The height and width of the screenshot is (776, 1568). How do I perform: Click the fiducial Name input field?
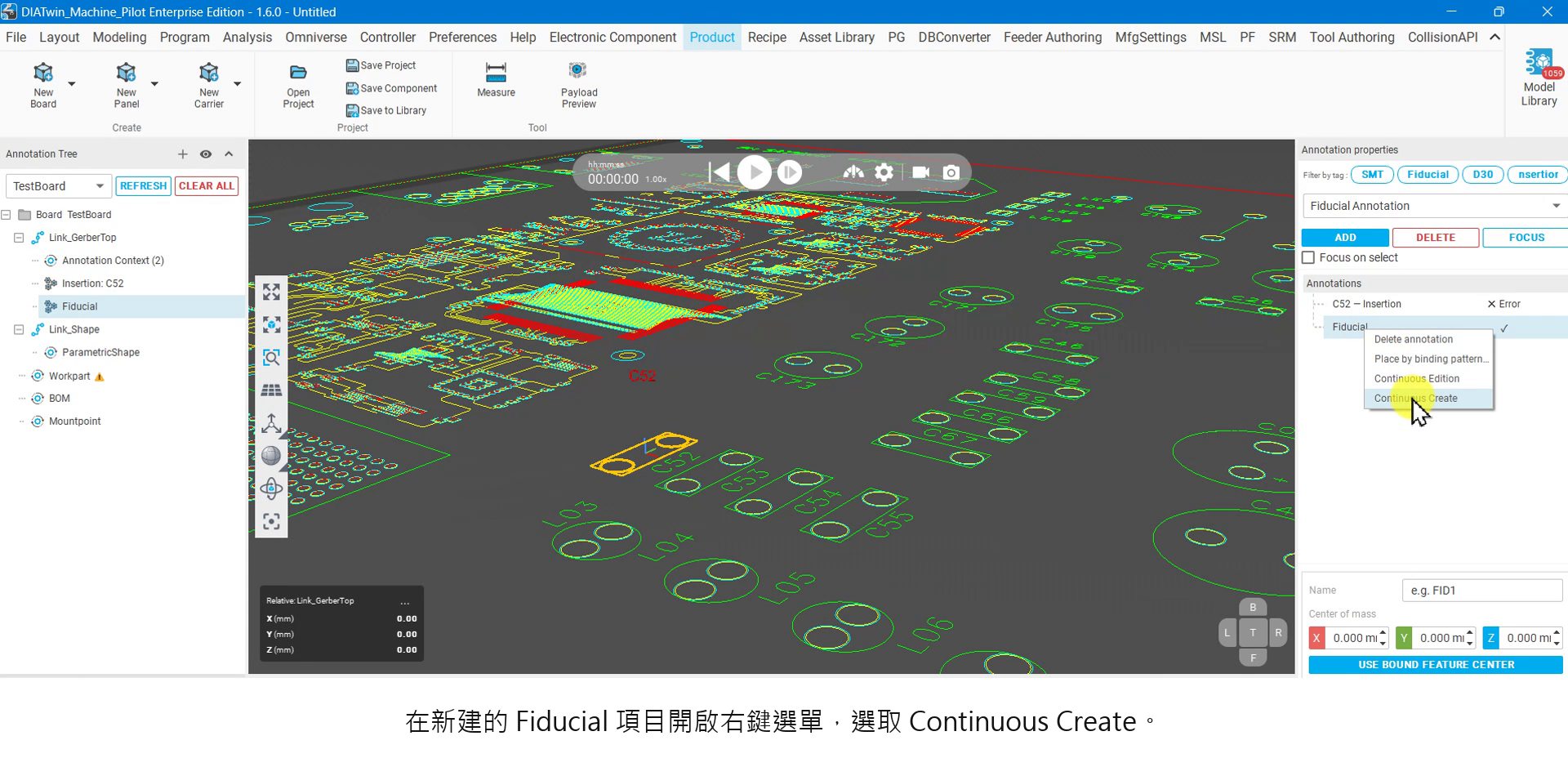[x=1482, y=591]
